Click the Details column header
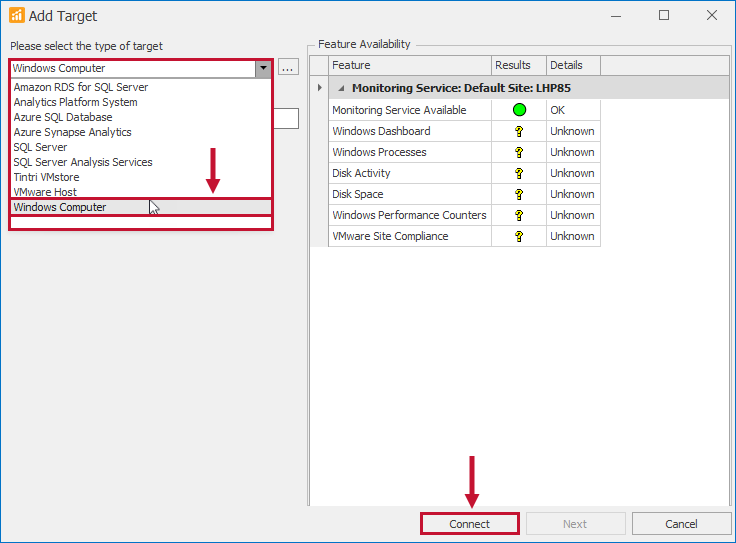 tap(573, 65)
